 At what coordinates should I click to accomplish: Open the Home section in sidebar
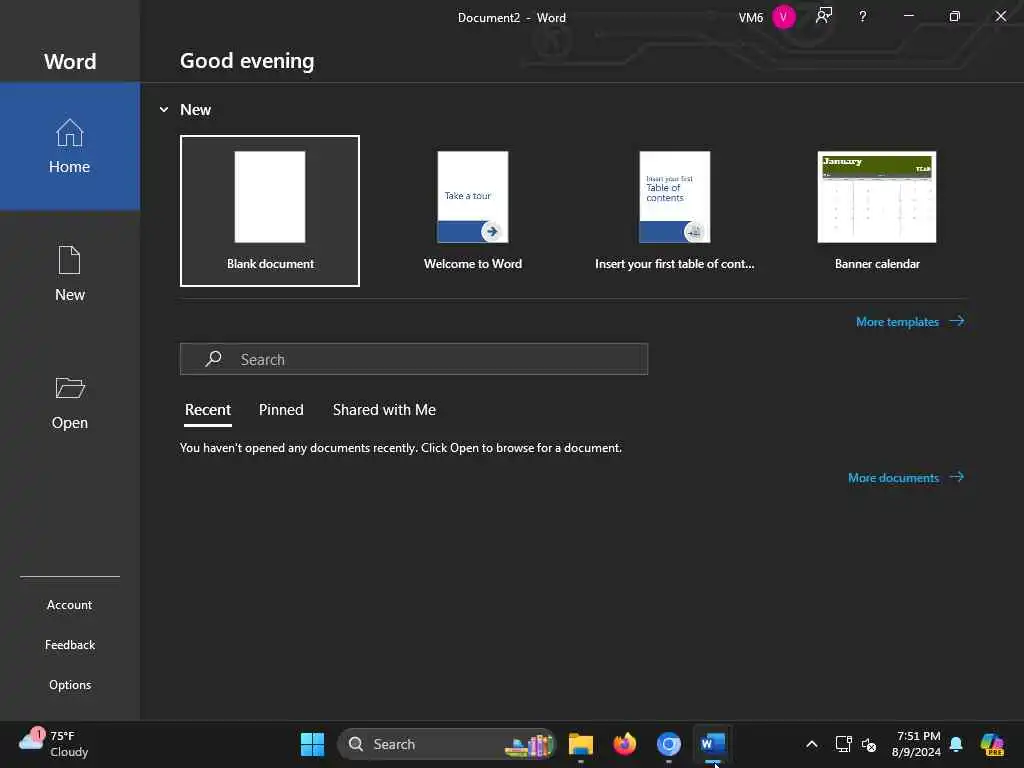tap(70, 146)
